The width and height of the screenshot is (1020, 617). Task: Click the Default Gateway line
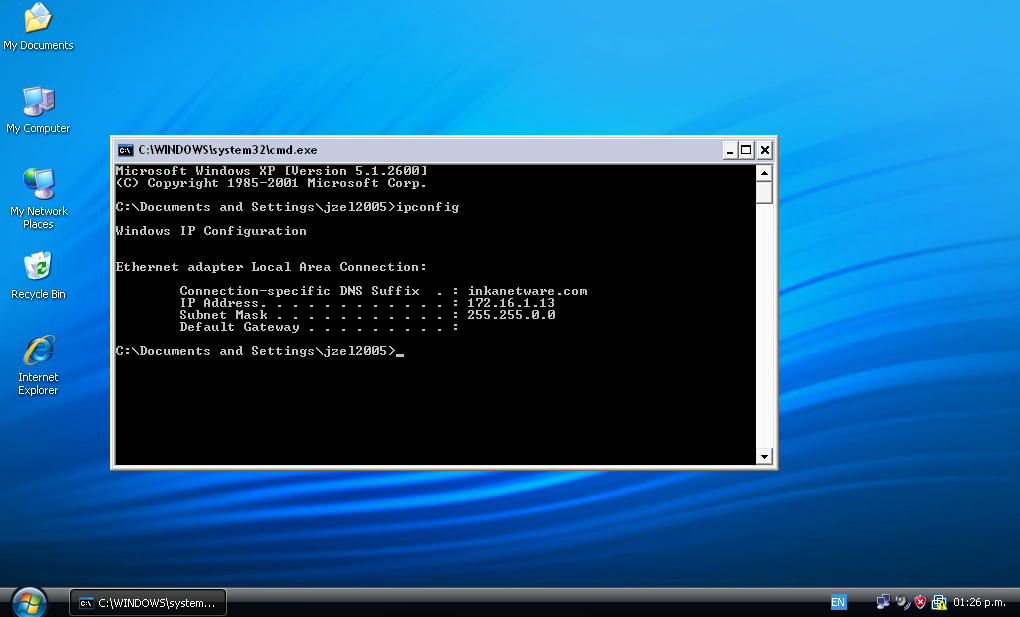click(x=319, y=327)
